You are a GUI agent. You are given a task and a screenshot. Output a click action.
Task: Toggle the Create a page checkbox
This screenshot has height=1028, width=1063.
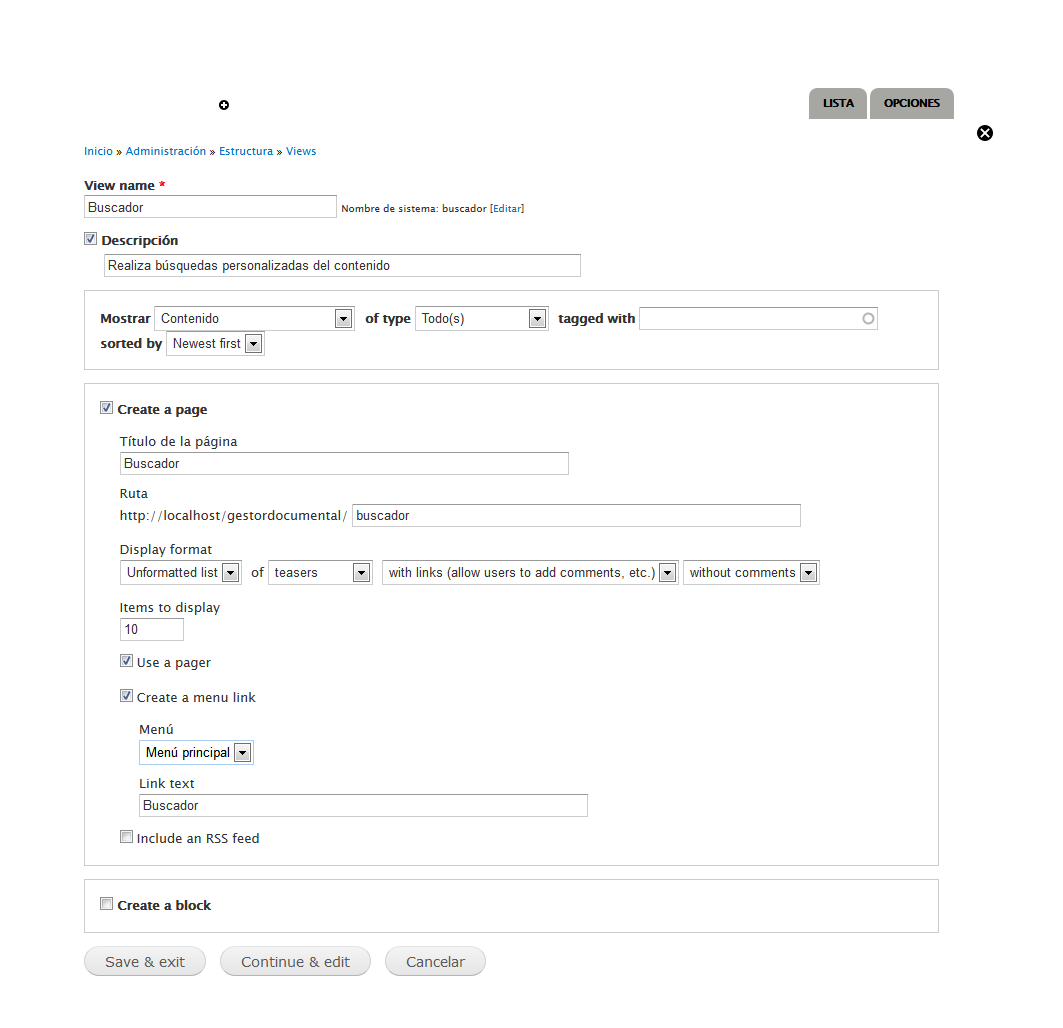(107, 408)
